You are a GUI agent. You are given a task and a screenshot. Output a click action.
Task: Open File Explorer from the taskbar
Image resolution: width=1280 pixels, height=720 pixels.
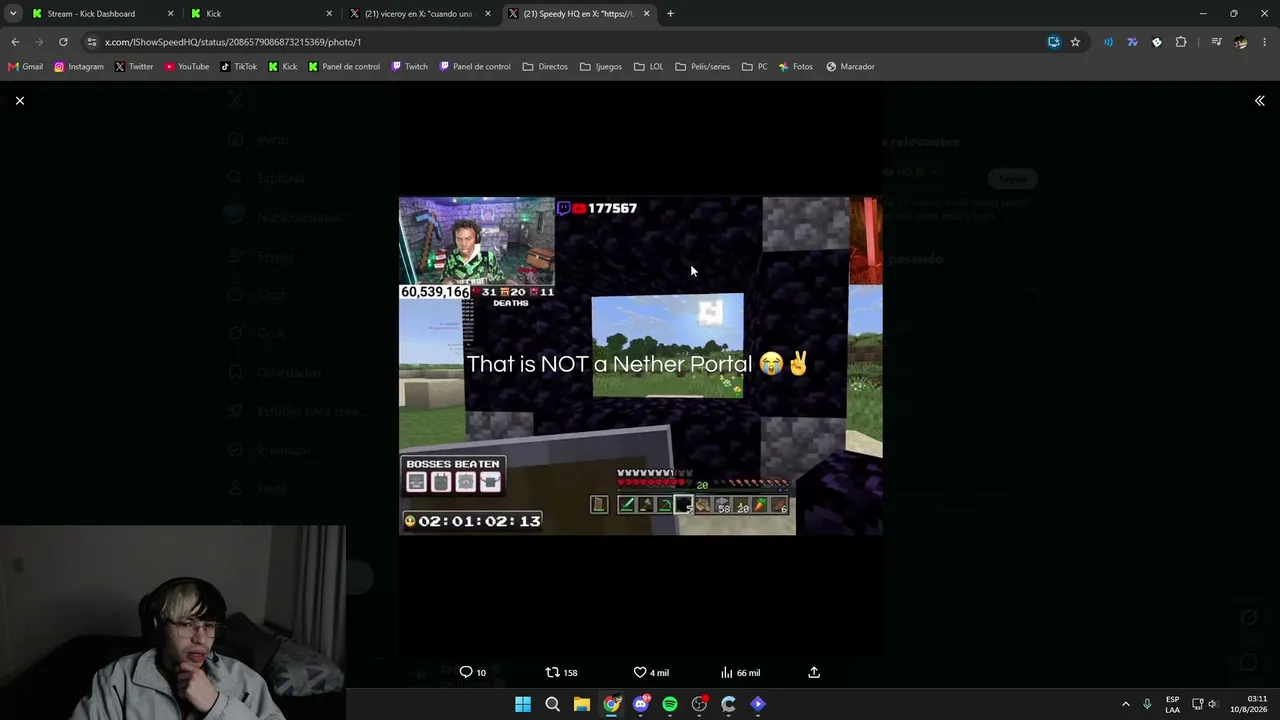pos(582,704)
